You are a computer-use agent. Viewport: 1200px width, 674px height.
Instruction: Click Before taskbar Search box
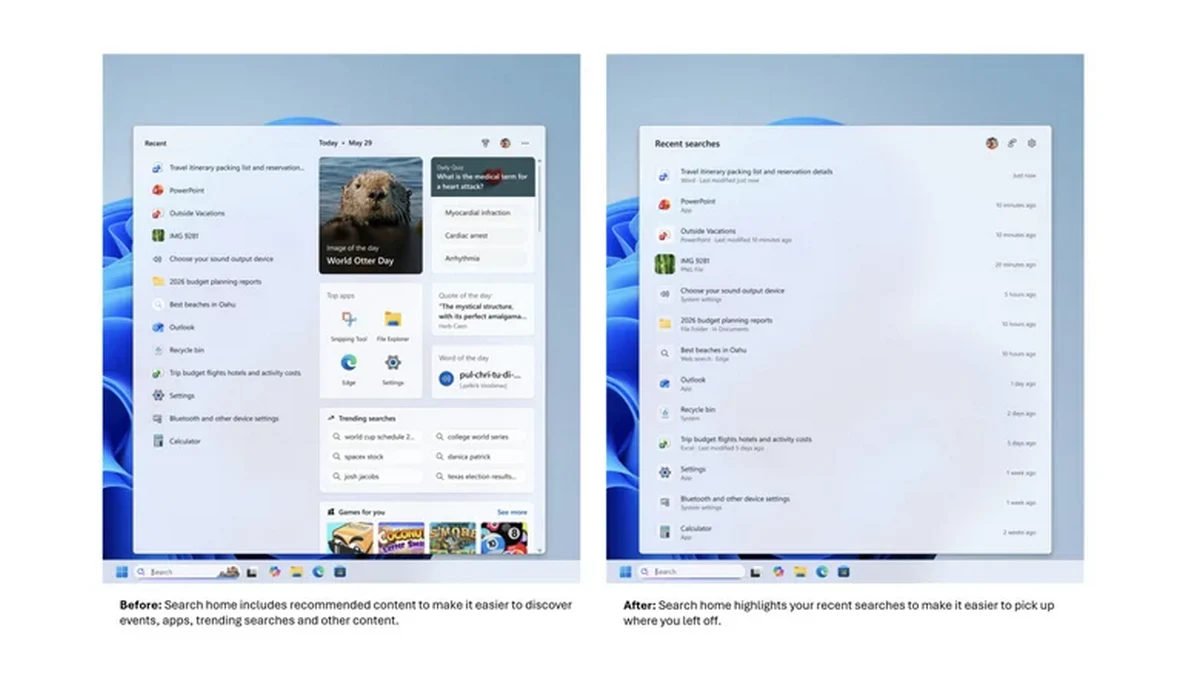coord(187,572)
